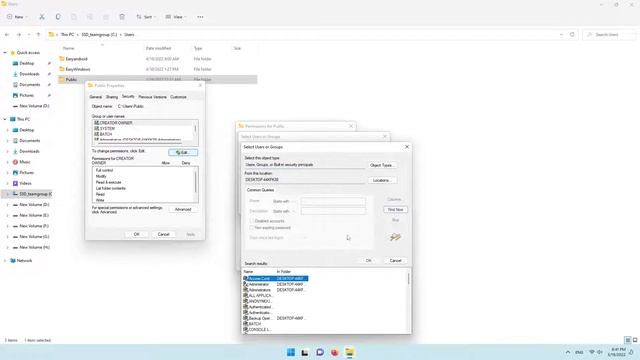Open the New dropdown in Explorer toolbar
Viewport: 640px width, 360px height.
pyautogui.click(x=17, y=17)
